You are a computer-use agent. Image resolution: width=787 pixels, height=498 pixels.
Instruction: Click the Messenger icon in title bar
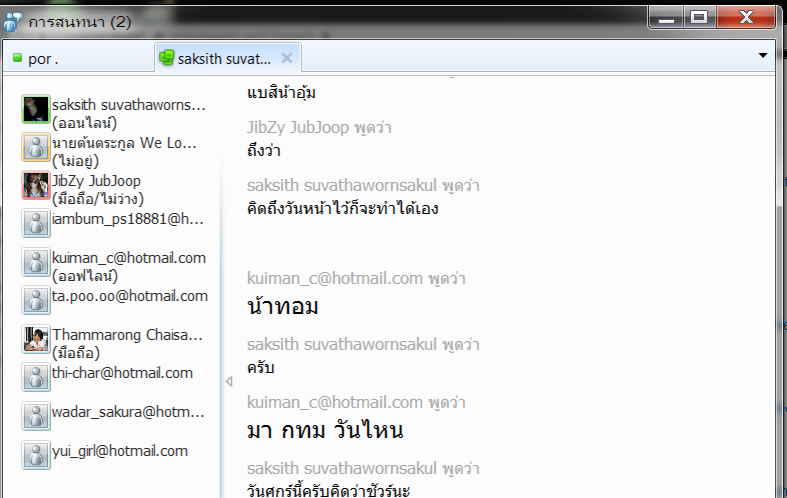[x=13, y=19]
